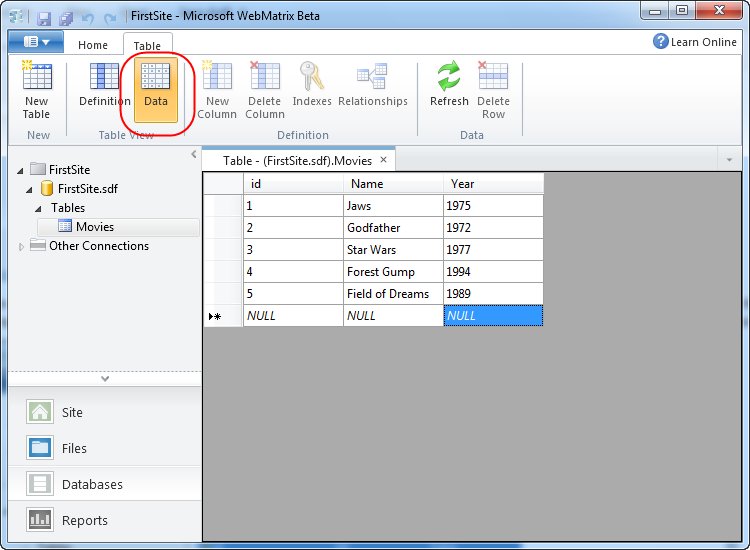Select the FirstSite root folder item
The width and height of the screenshot is (750, 550).
(x=60, y=169)
